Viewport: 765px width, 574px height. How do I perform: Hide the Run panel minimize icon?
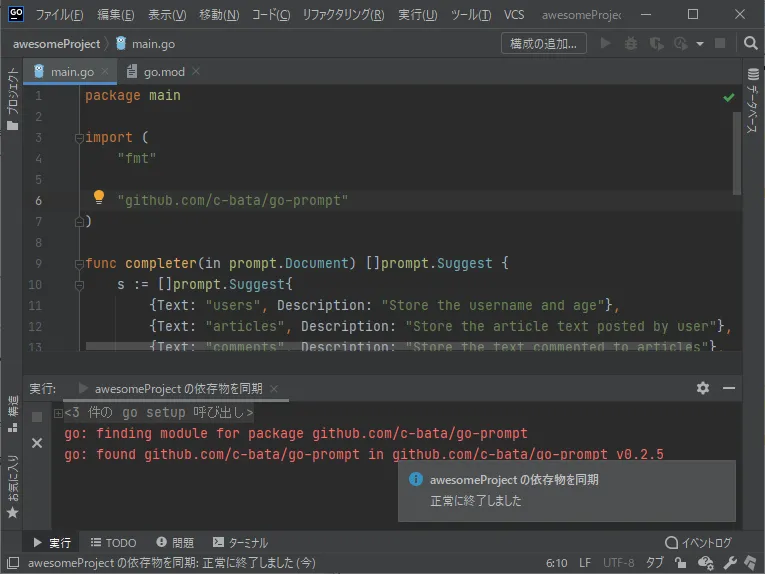[729, 388]
